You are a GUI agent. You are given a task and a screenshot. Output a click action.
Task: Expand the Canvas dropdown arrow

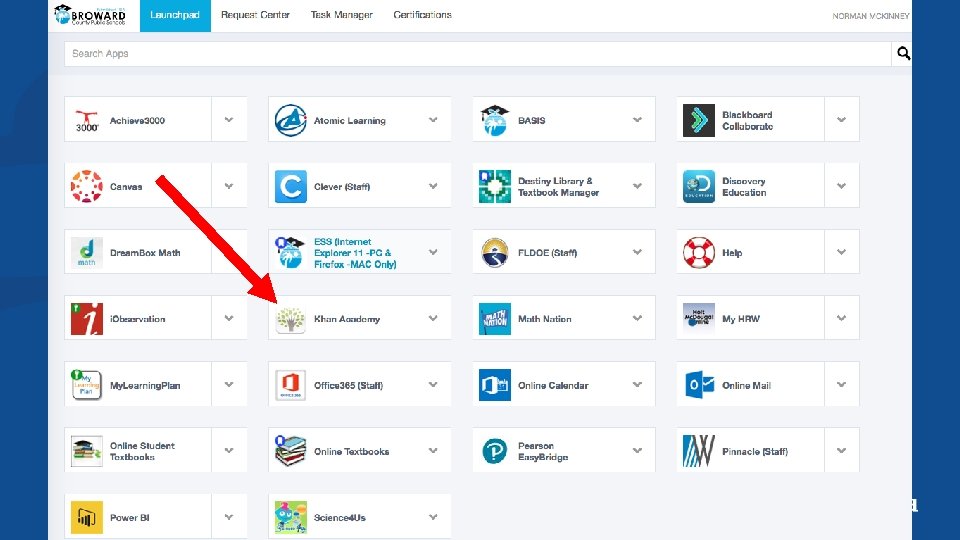229,186
